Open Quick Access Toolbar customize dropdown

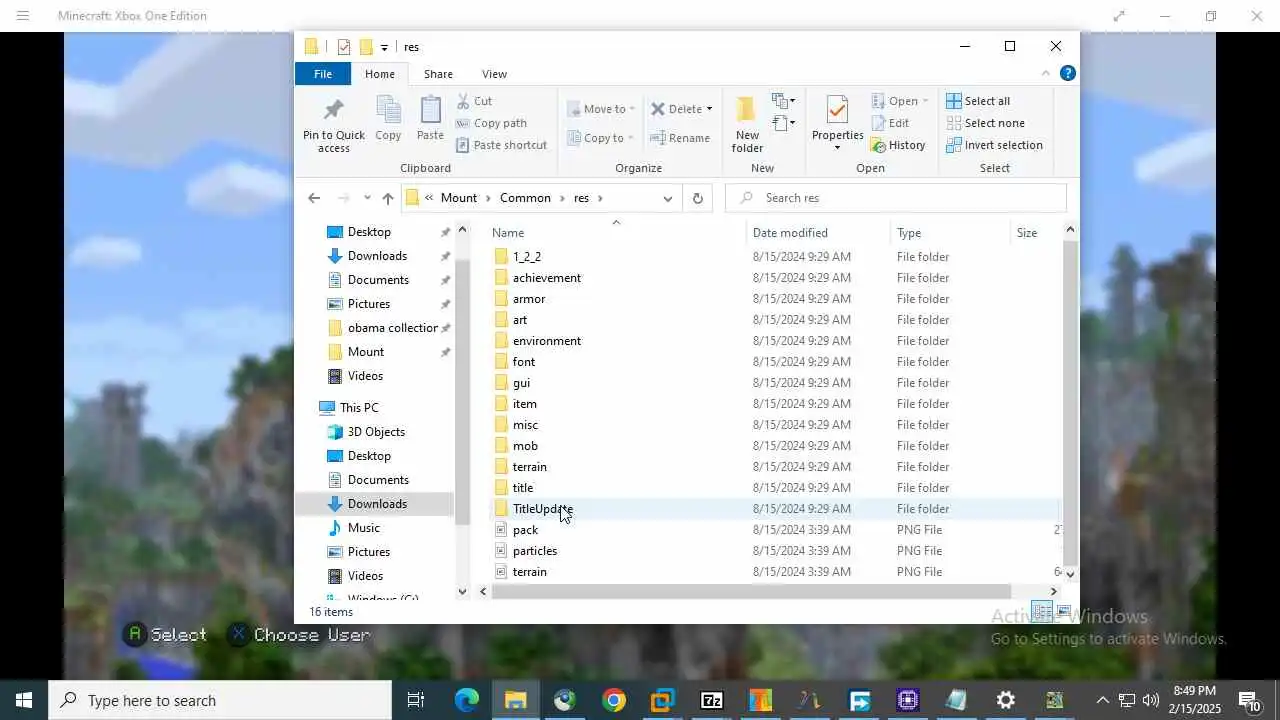(x=384, y=47)
